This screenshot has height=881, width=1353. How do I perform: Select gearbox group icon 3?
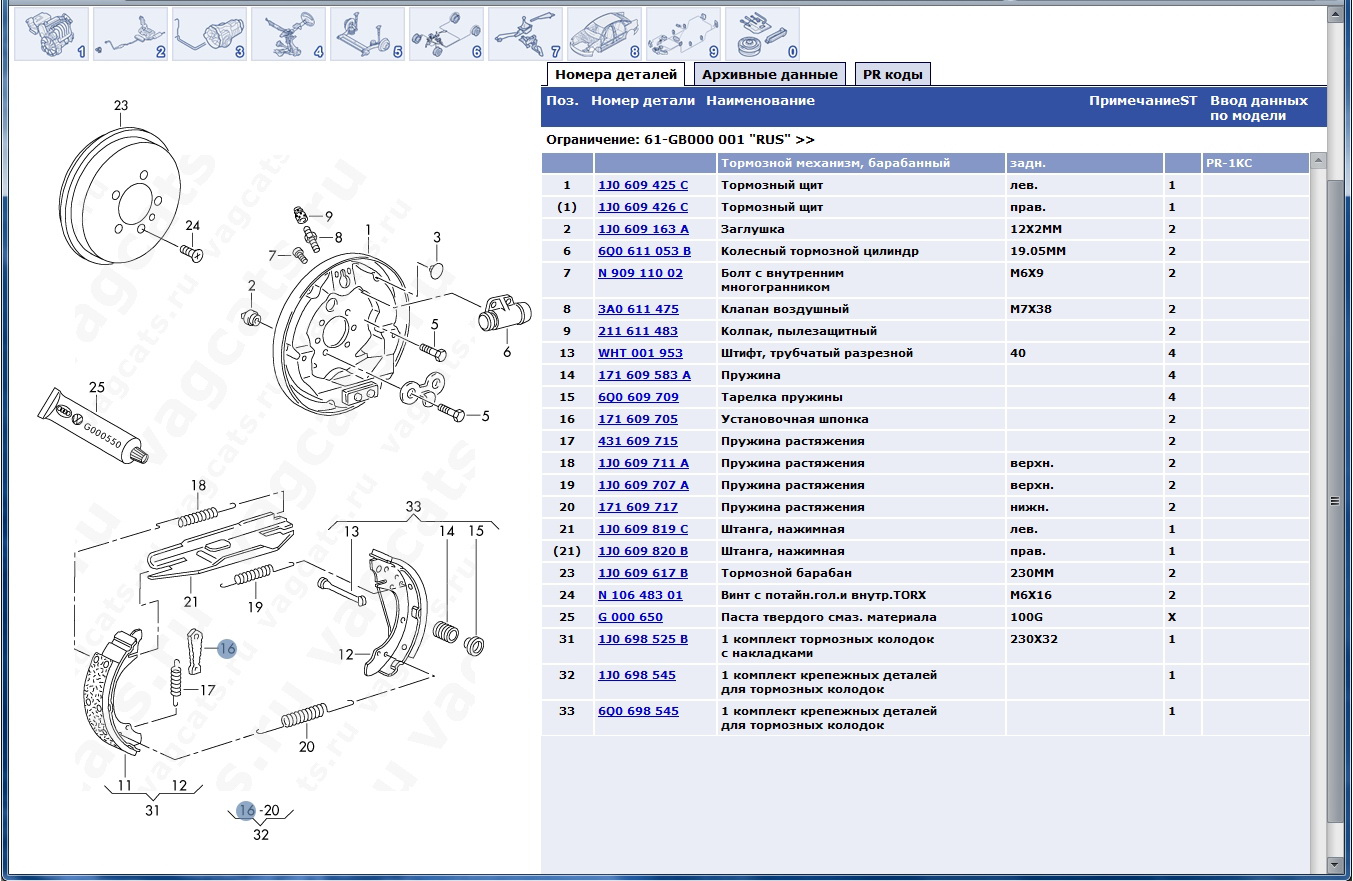click(209, 34)
